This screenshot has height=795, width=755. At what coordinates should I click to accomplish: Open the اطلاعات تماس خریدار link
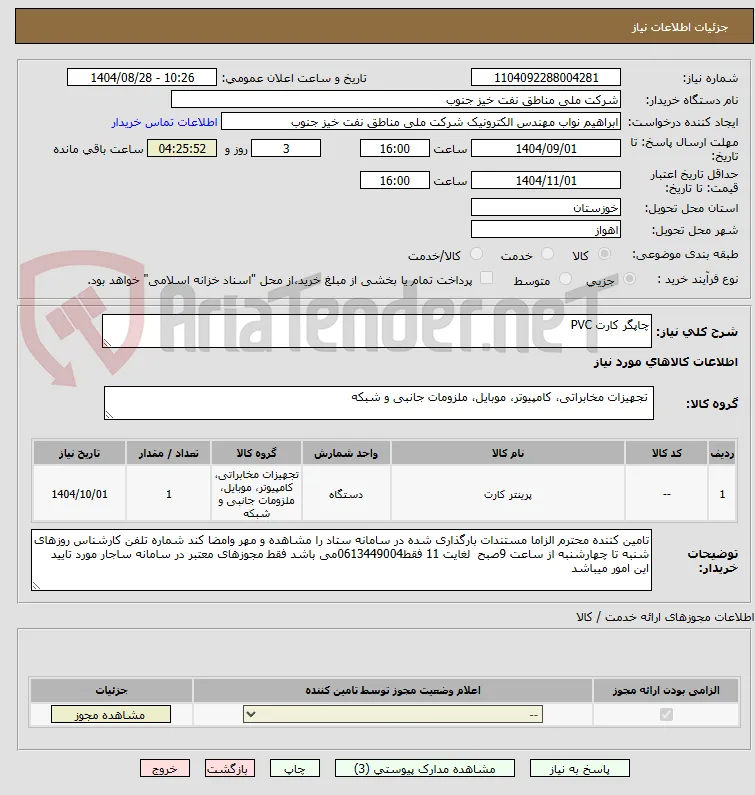pyautogui.click(x=164, y=123)
